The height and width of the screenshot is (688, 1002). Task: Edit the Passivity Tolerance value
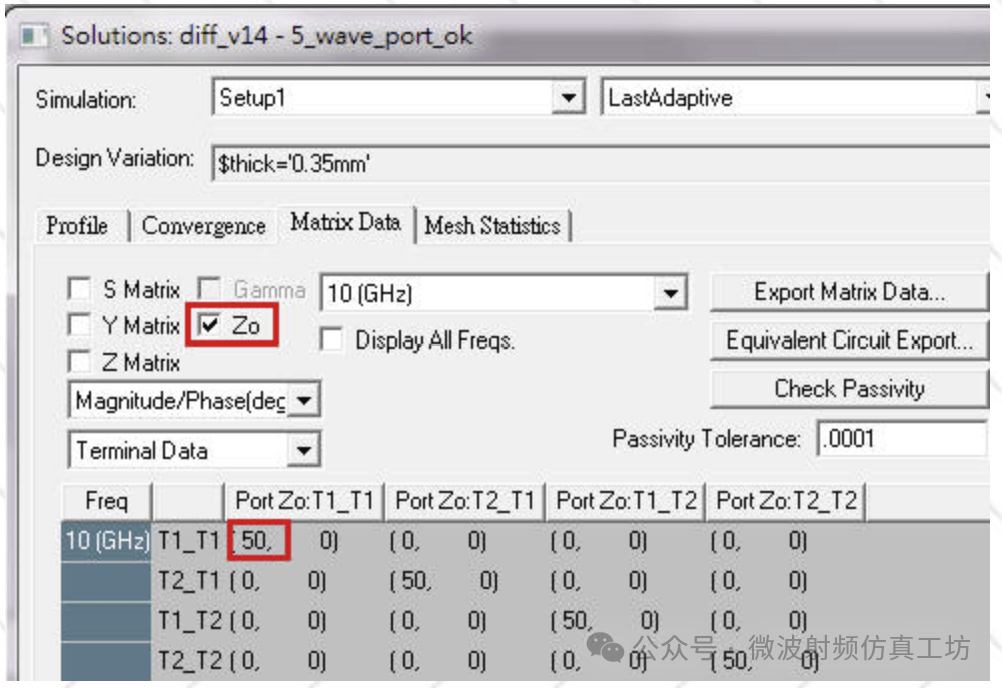[x=900, y=439]
